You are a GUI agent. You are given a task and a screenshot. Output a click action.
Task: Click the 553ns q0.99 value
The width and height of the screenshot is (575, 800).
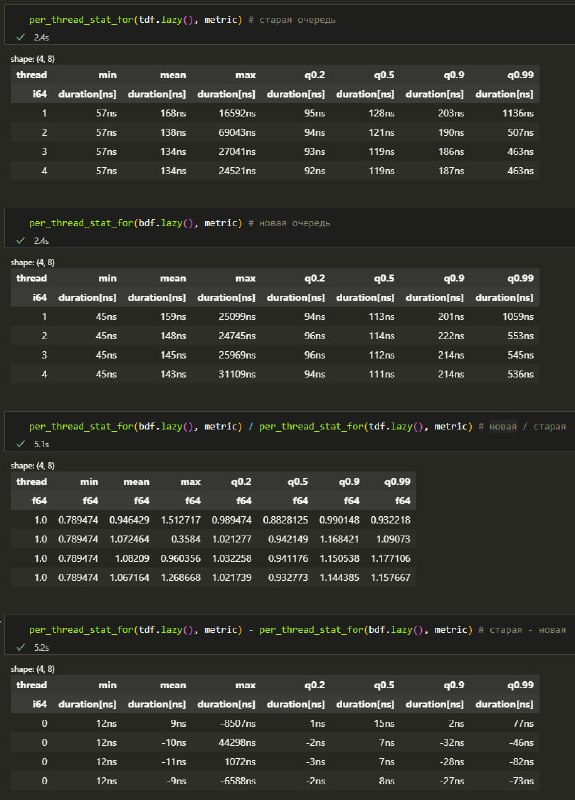coord(520,336)
